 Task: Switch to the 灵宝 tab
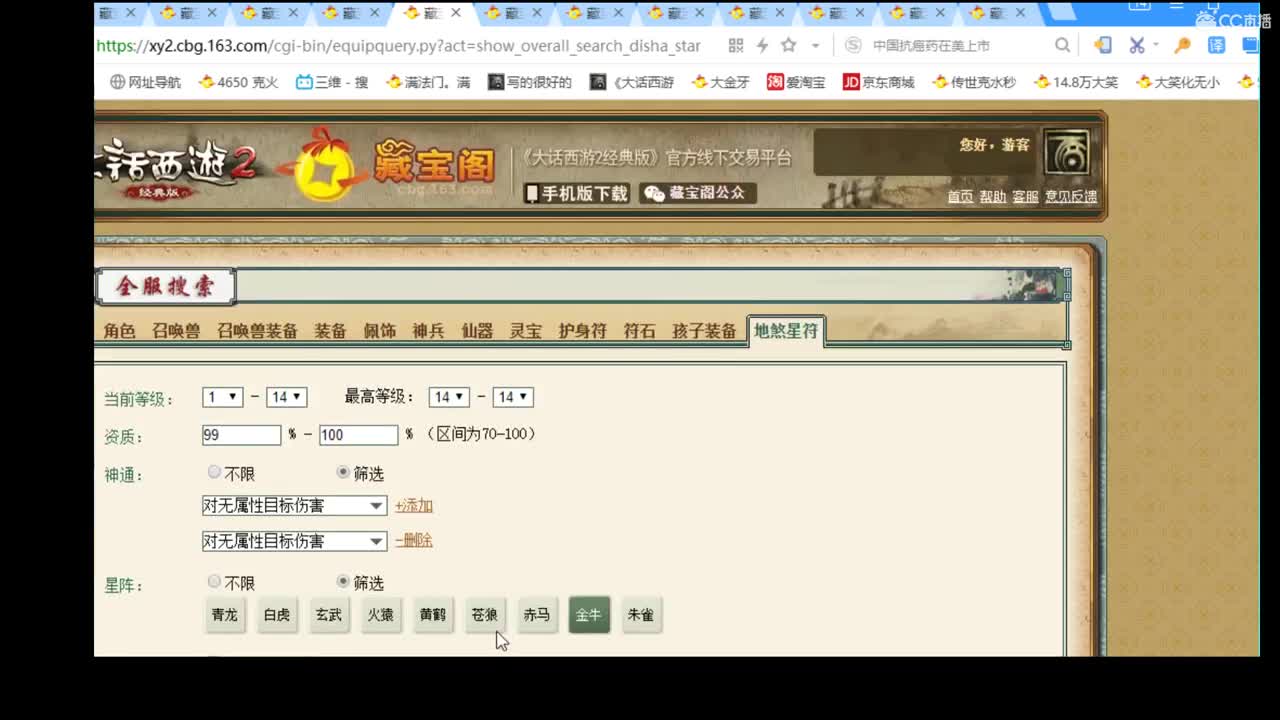526,331
